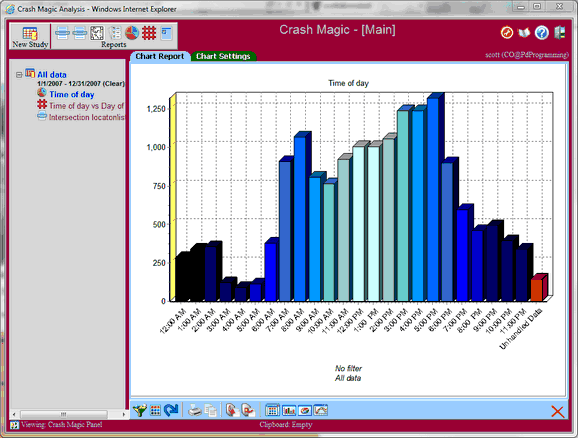
Task: Open the colored grid tool in bottom toolbar
Action: click(156, 410)
